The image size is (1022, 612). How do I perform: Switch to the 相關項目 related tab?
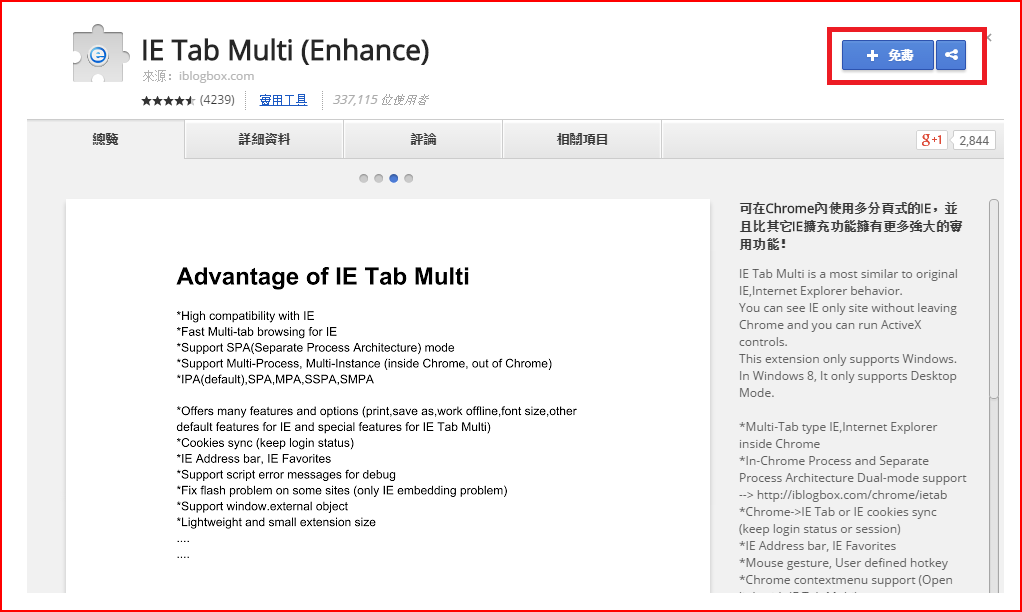[x=582, y=139]
